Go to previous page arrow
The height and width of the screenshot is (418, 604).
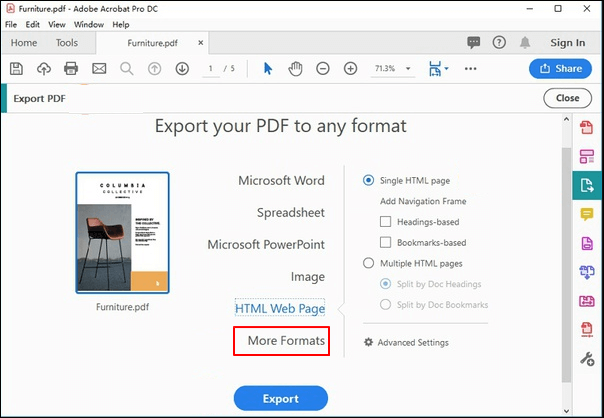tap(154, 69)
